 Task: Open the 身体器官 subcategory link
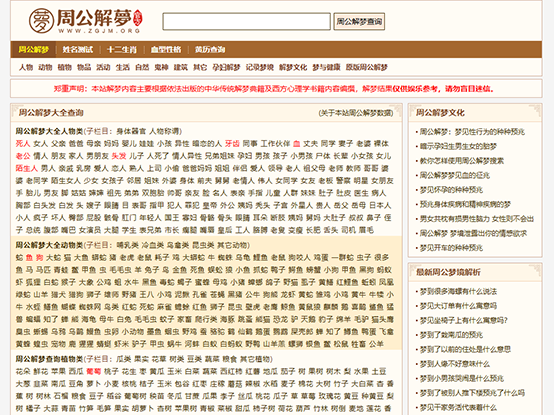[131, 131]
